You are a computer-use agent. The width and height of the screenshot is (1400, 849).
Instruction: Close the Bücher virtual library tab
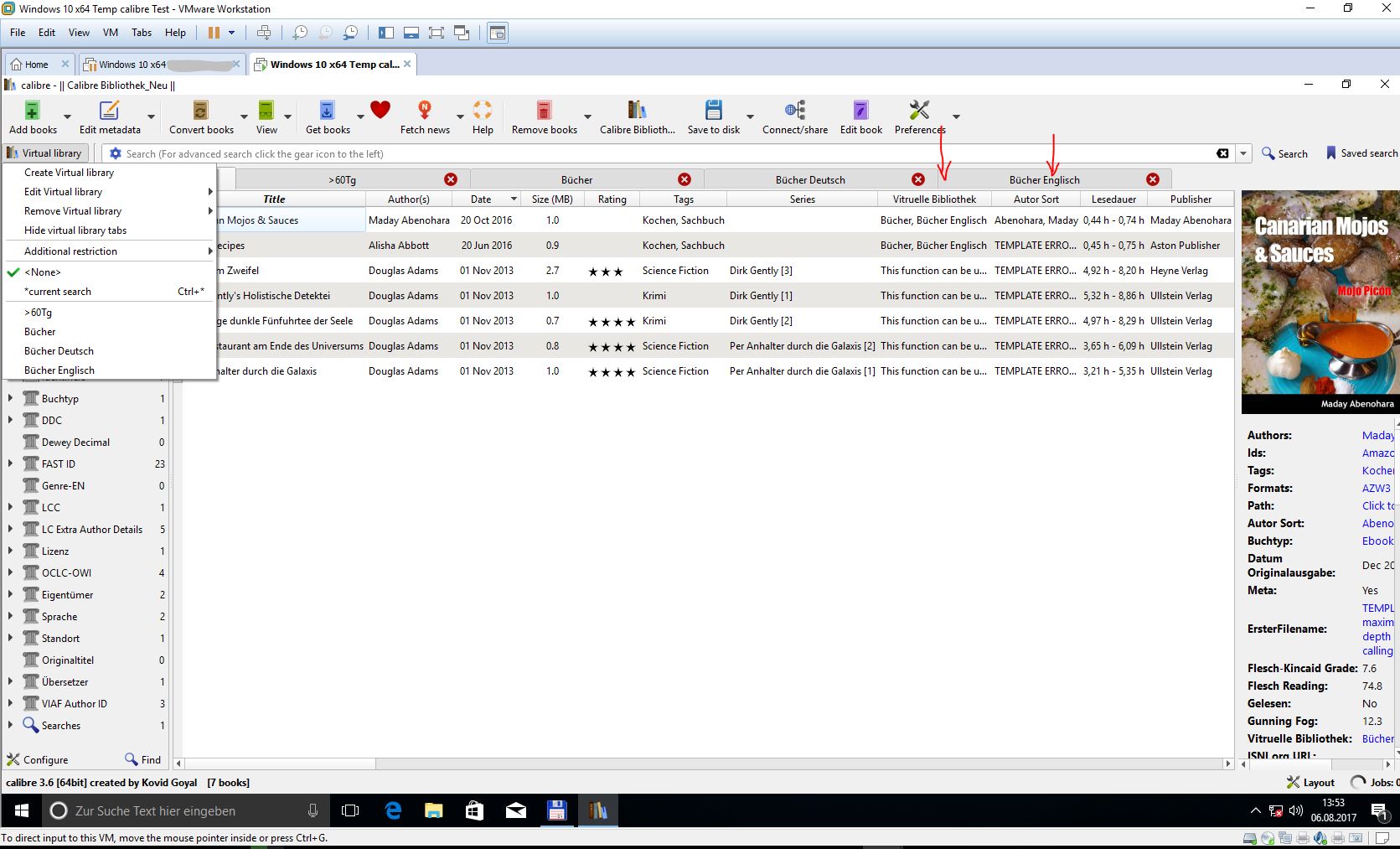pyautogui.click(x=685, y=179)
